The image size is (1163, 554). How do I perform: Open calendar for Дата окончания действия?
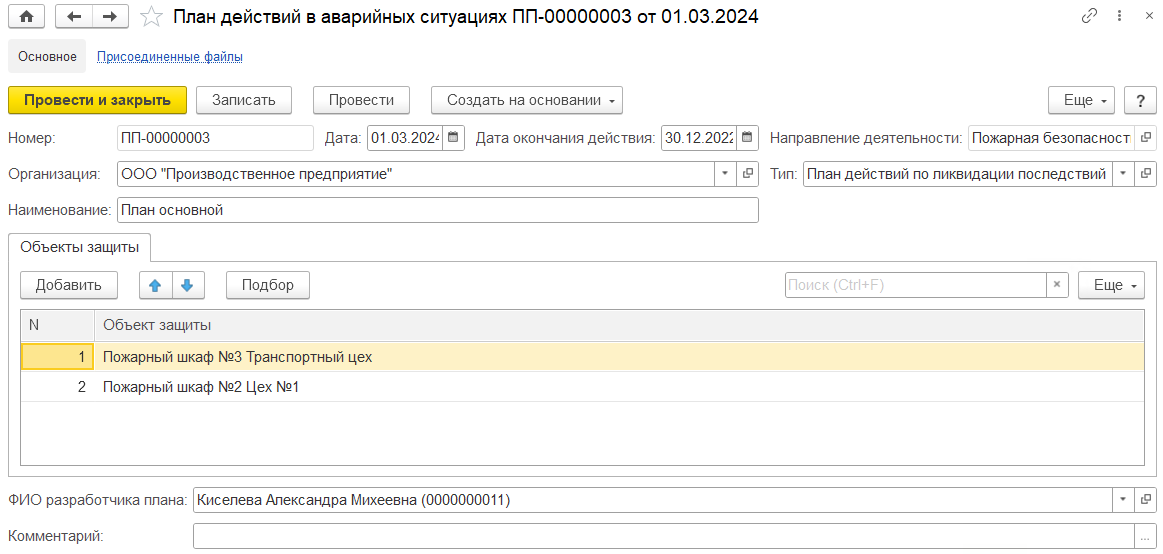click(x=747, y=137)
